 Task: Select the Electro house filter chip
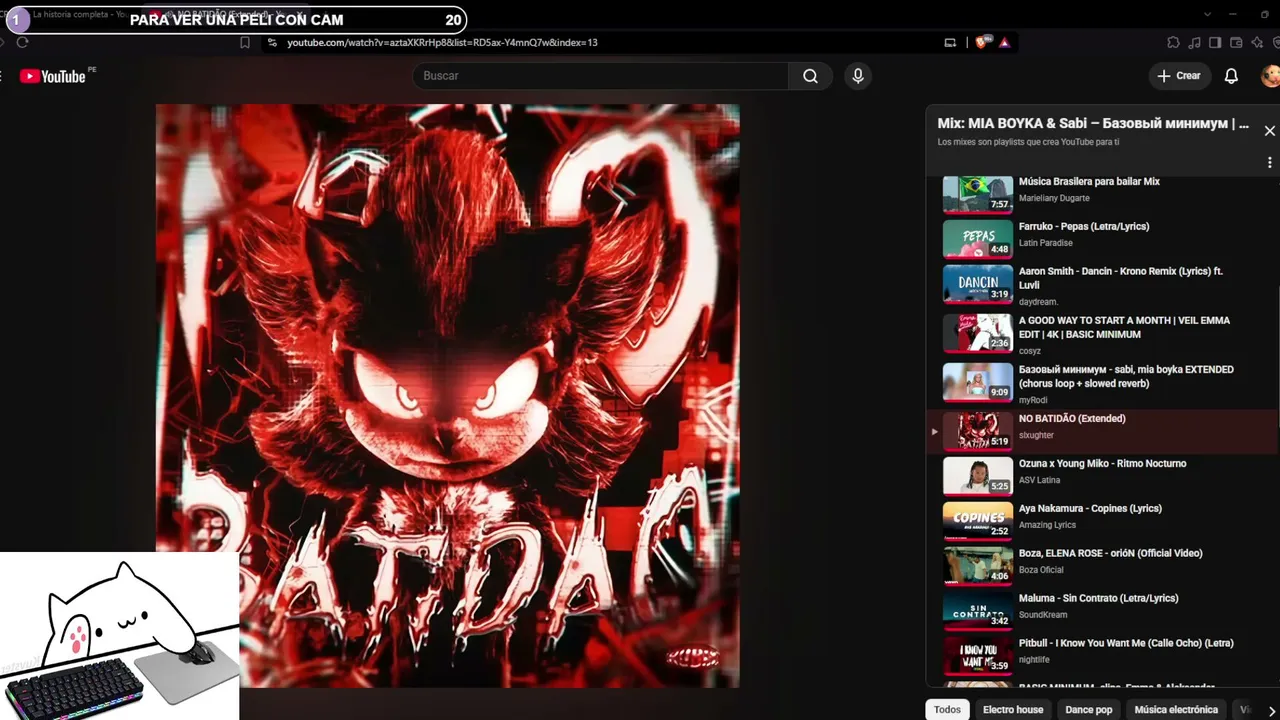tap(1013, 710)
